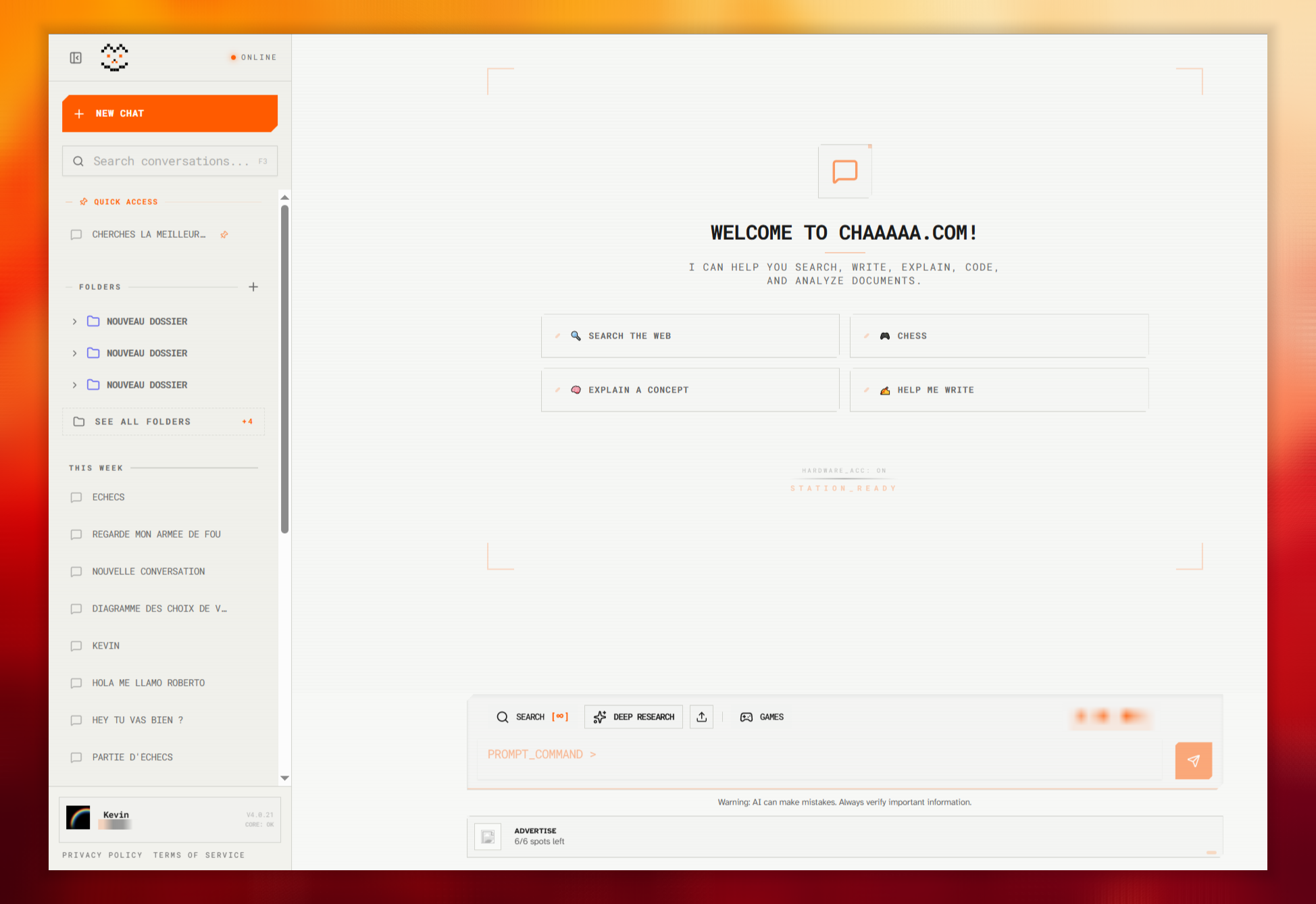Edit the Search the Web suggestion pencil
The height and width of the screenshot is (904, 1316).
click(x=557, y=336)
